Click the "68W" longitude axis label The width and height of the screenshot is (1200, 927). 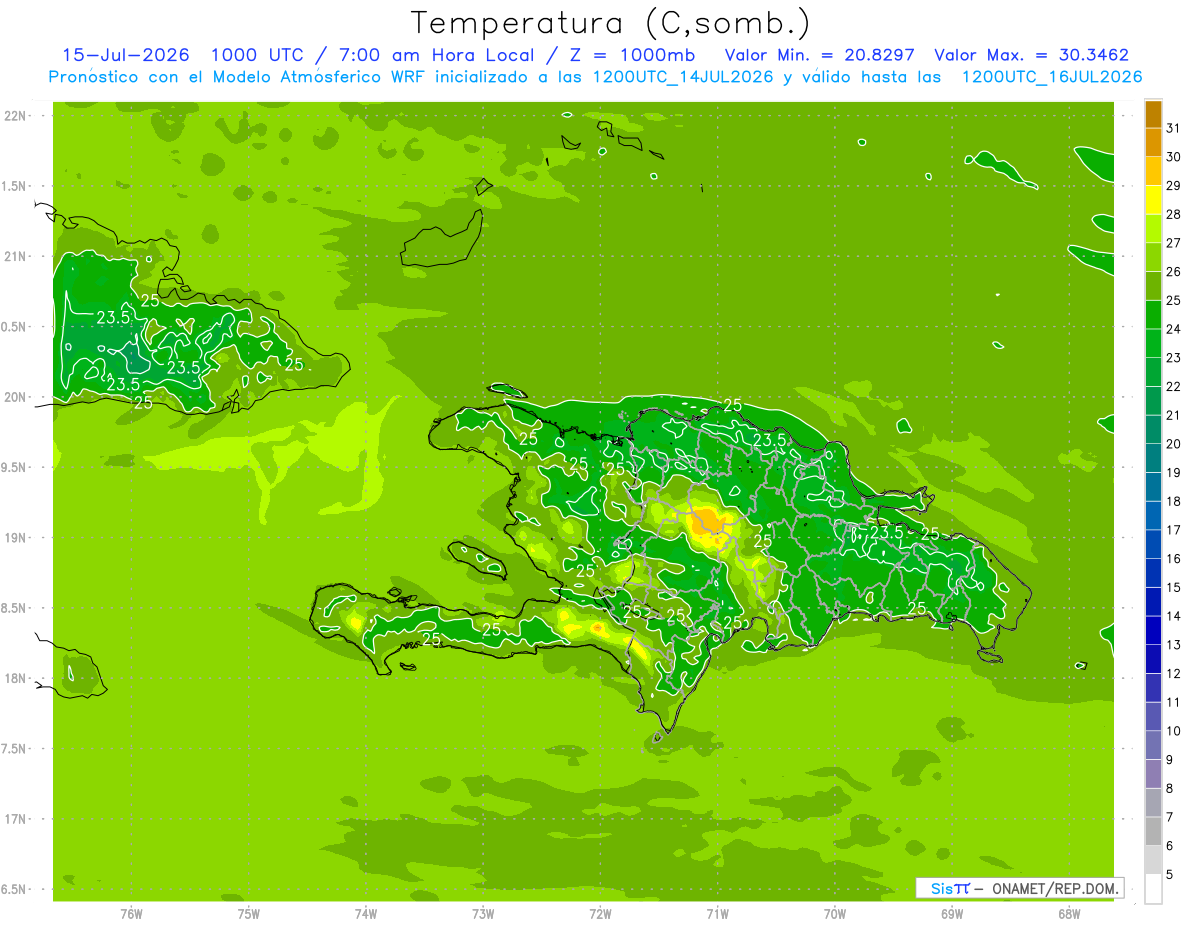1069,914
